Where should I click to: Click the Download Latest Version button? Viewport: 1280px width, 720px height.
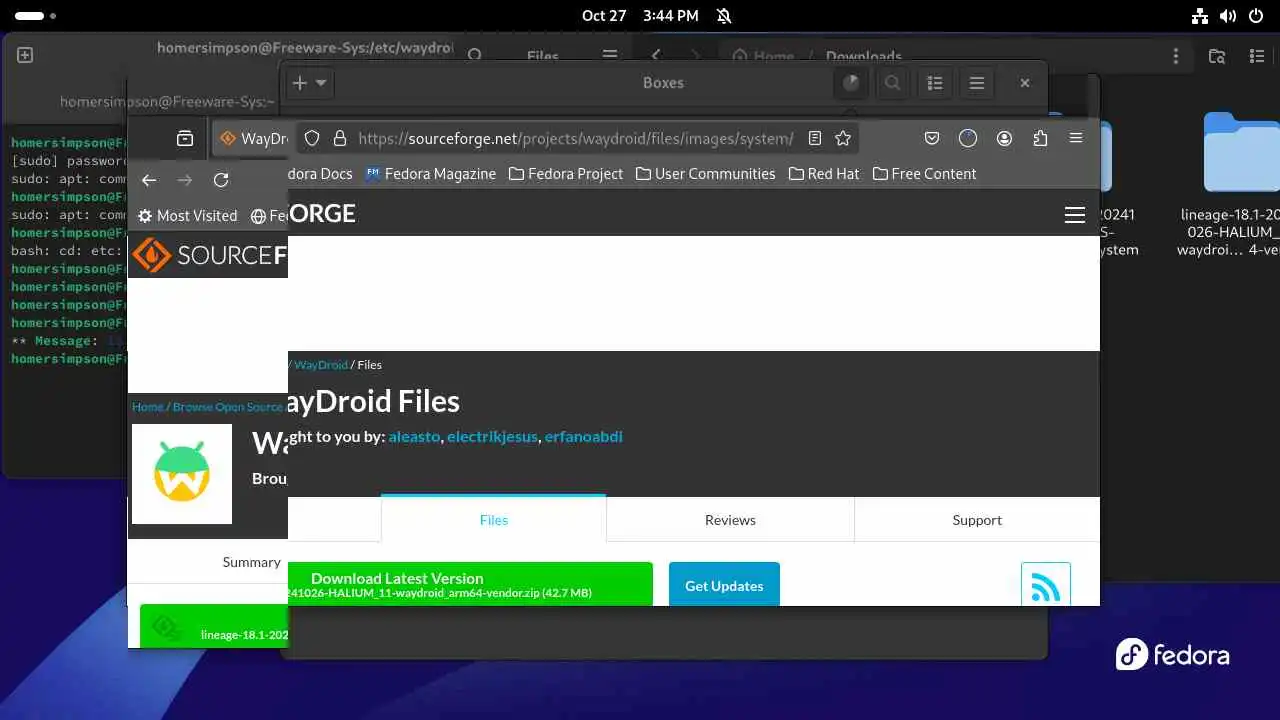click(x=470, y=584)
